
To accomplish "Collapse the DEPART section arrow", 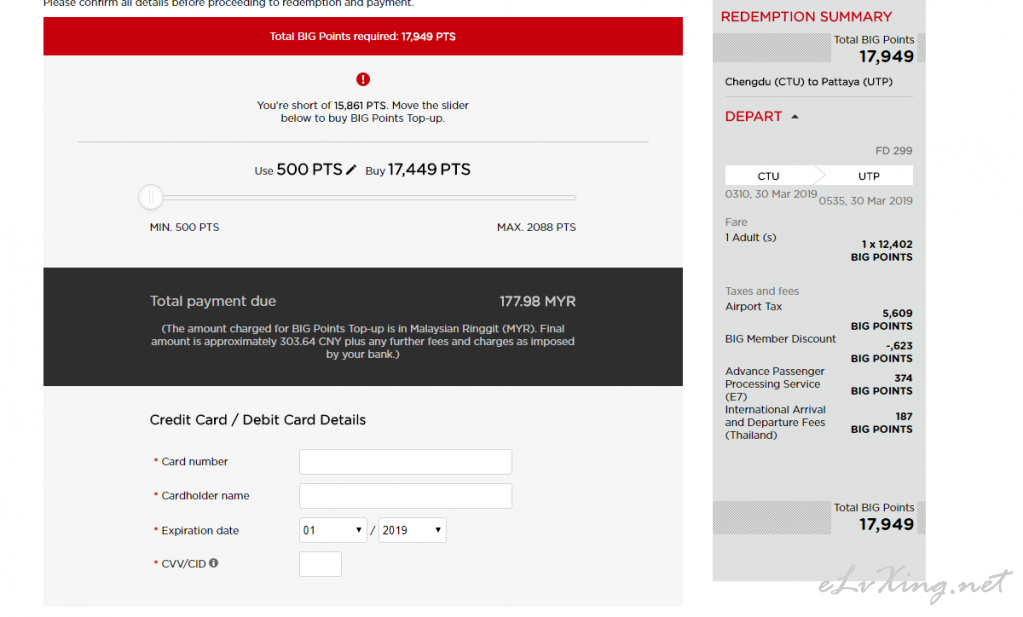I will coord(795,117).
